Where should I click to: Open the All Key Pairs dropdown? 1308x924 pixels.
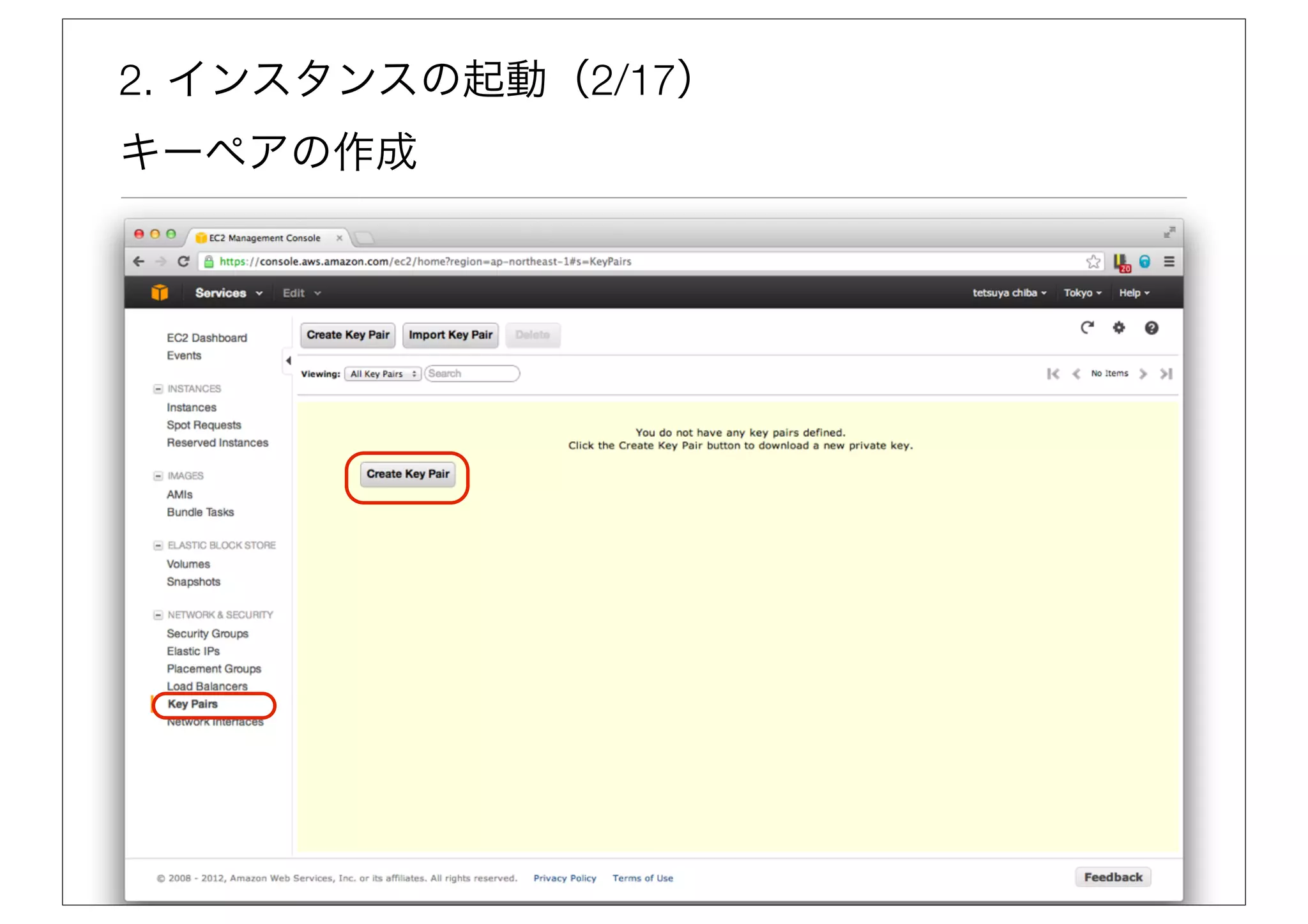pyautogui.click(x=383, y=374)
